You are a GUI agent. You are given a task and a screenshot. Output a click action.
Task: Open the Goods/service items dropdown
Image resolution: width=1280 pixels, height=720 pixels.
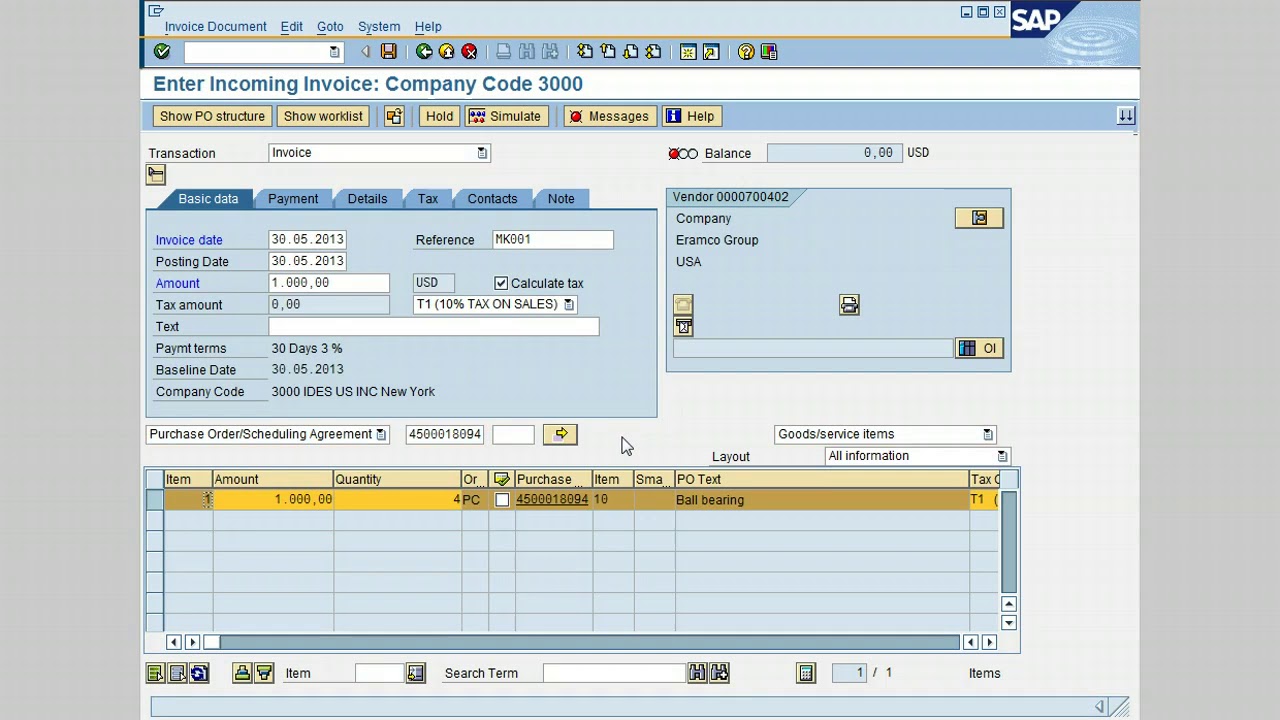pyautogui.click(x=988, y=434)
